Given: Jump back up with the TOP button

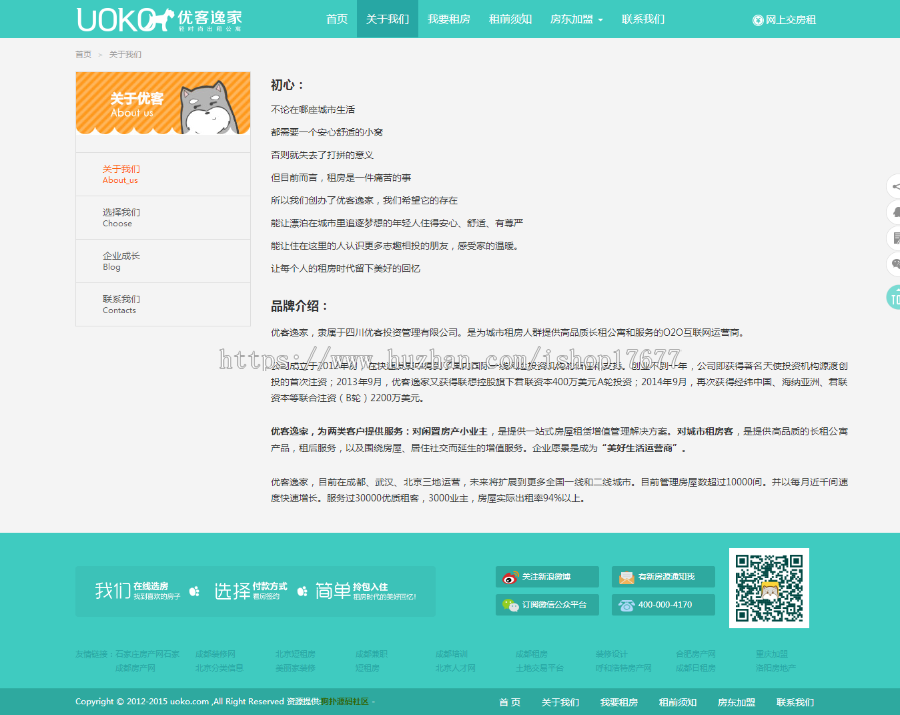Looking at the screenshot, I should [894, 297].
